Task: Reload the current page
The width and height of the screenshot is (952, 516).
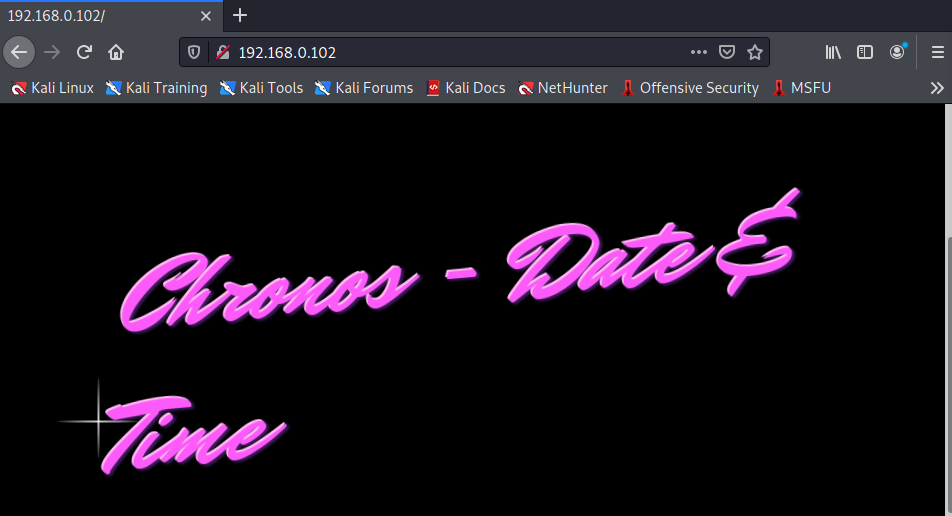Action: click(84, 52)
